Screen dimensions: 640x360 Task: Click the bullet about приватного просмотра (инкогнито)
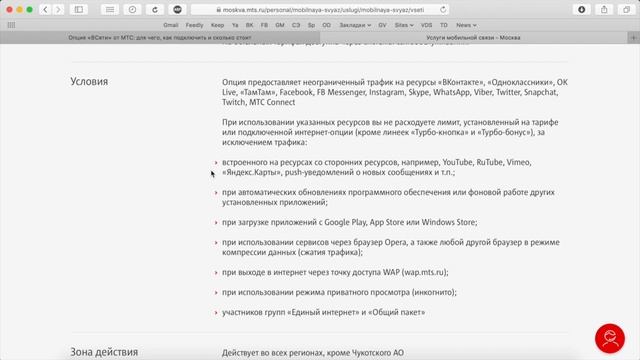click(339, 292)
